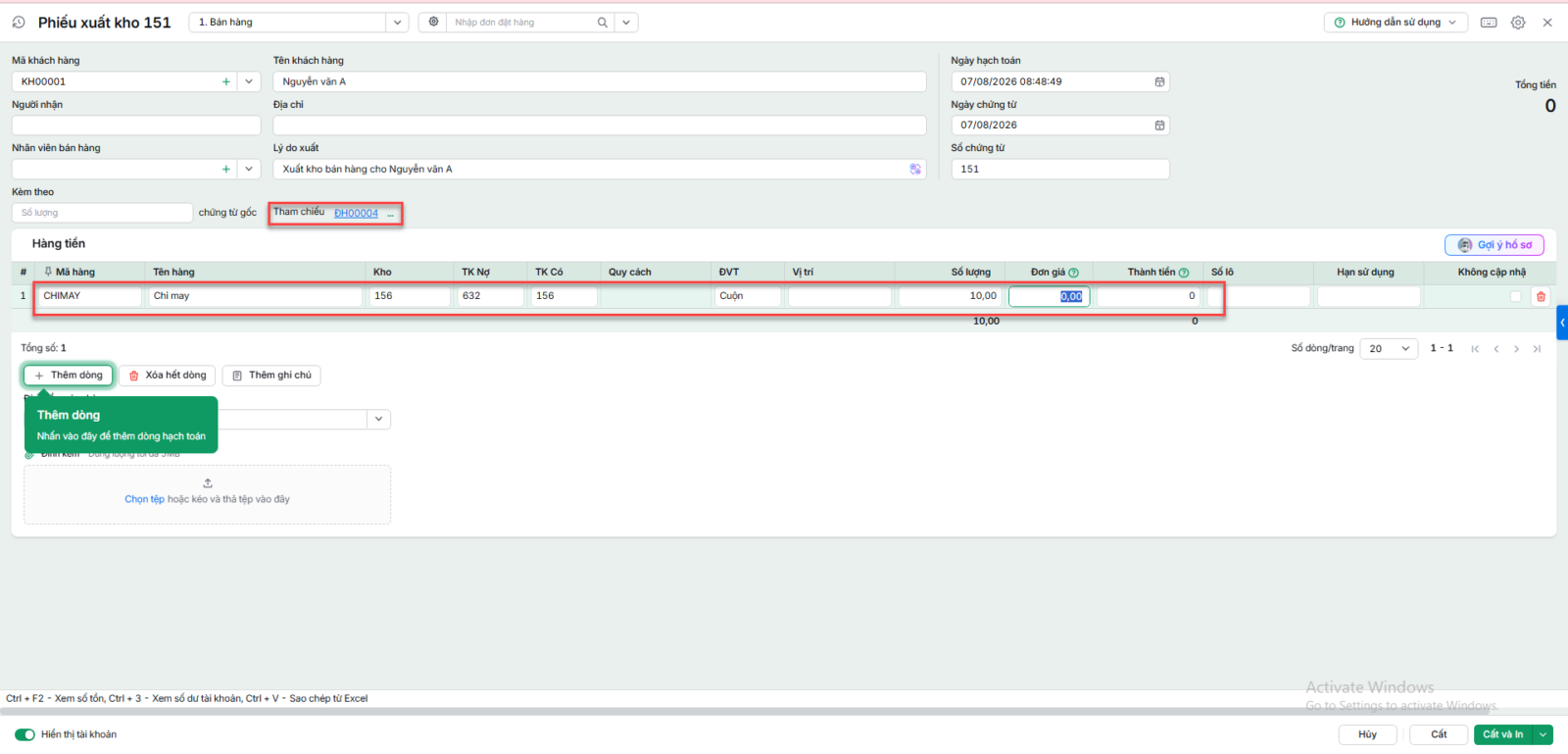Click the Kèm theo Số lượng input
The height and width of the screenshot is (754, 1568).
click(102, 213)
